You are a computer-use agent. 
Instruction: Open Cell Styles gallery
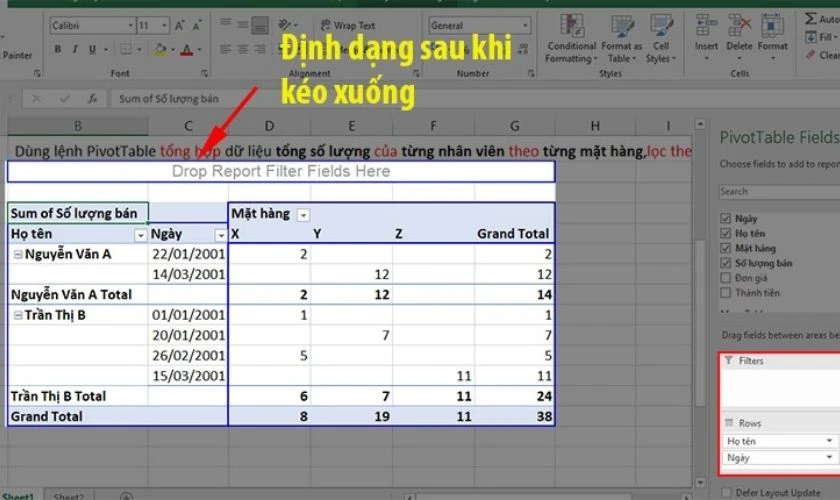661,39
